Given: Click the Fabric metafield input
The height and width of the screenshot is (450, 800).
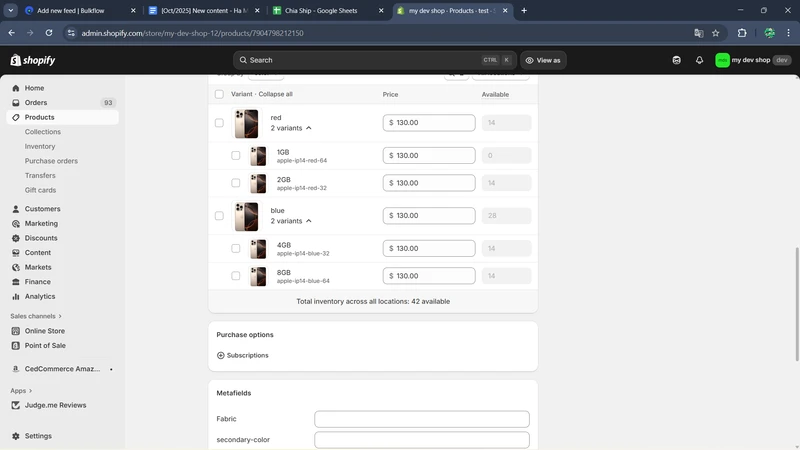Looking at the screenshot, I should tap(421, 419).
